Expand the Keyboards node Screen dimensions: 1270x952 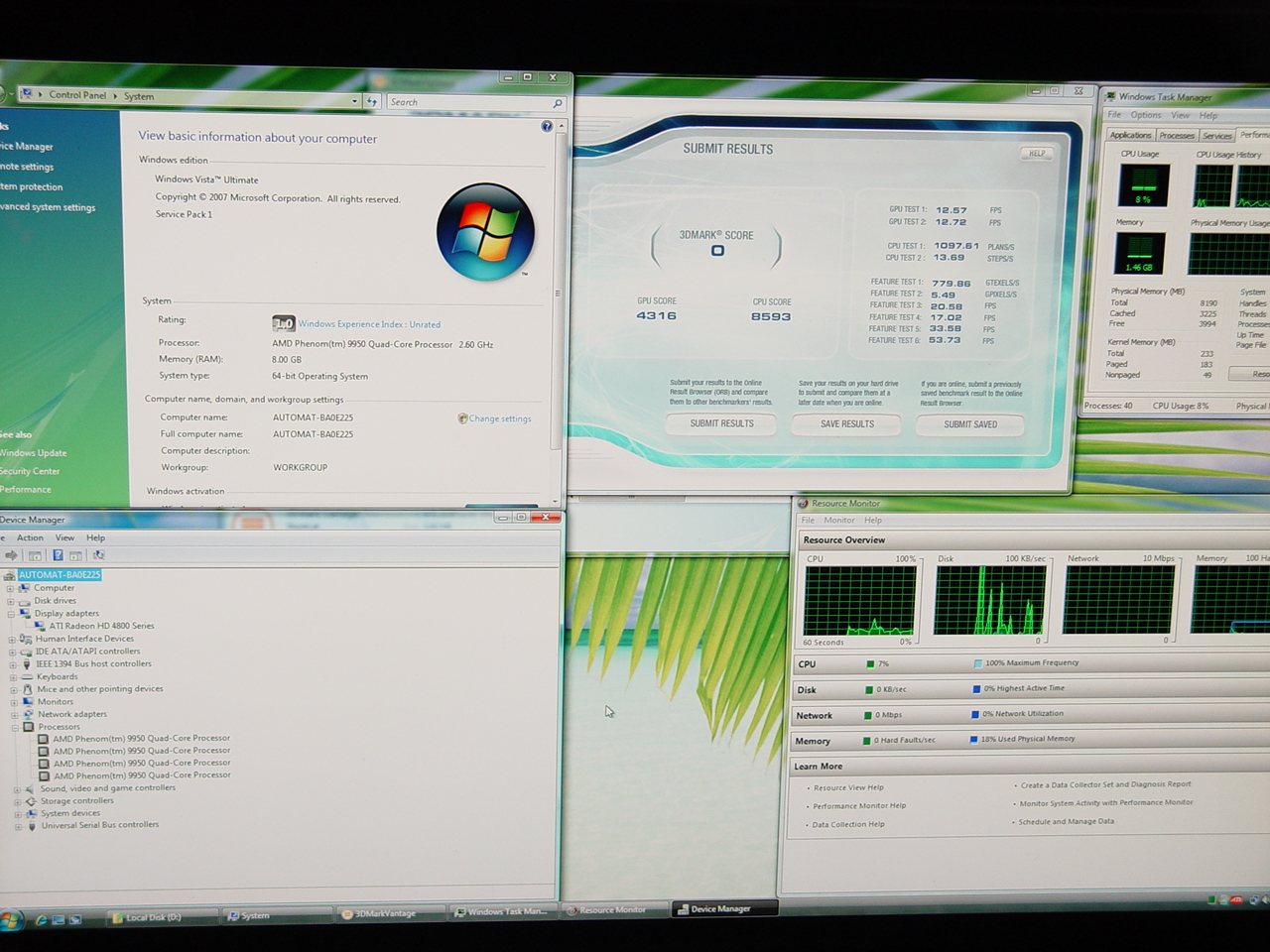pyautogui.click(x=13, y=677)
